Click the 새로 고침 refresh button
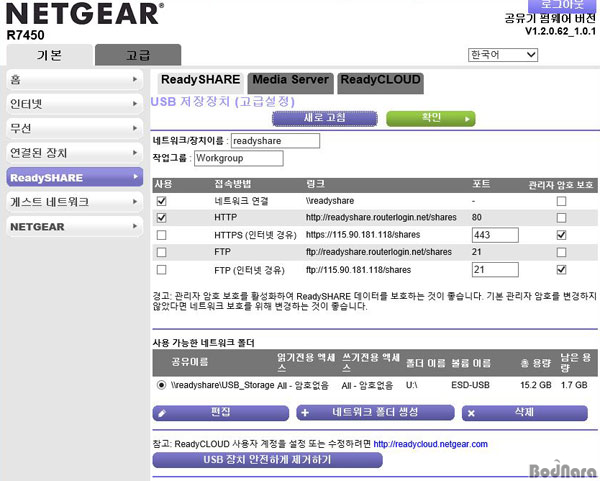600x481 pixels. point(325,119)
